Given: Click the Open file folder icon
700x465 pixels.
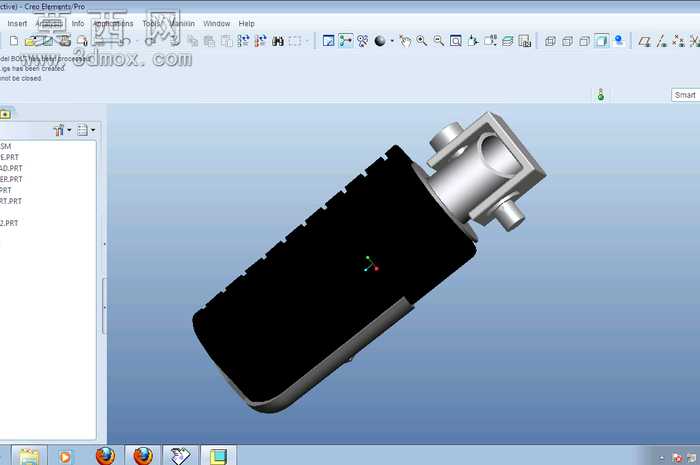Looking at the screenshot, I should pyautogui.click(x=30, y=42).
